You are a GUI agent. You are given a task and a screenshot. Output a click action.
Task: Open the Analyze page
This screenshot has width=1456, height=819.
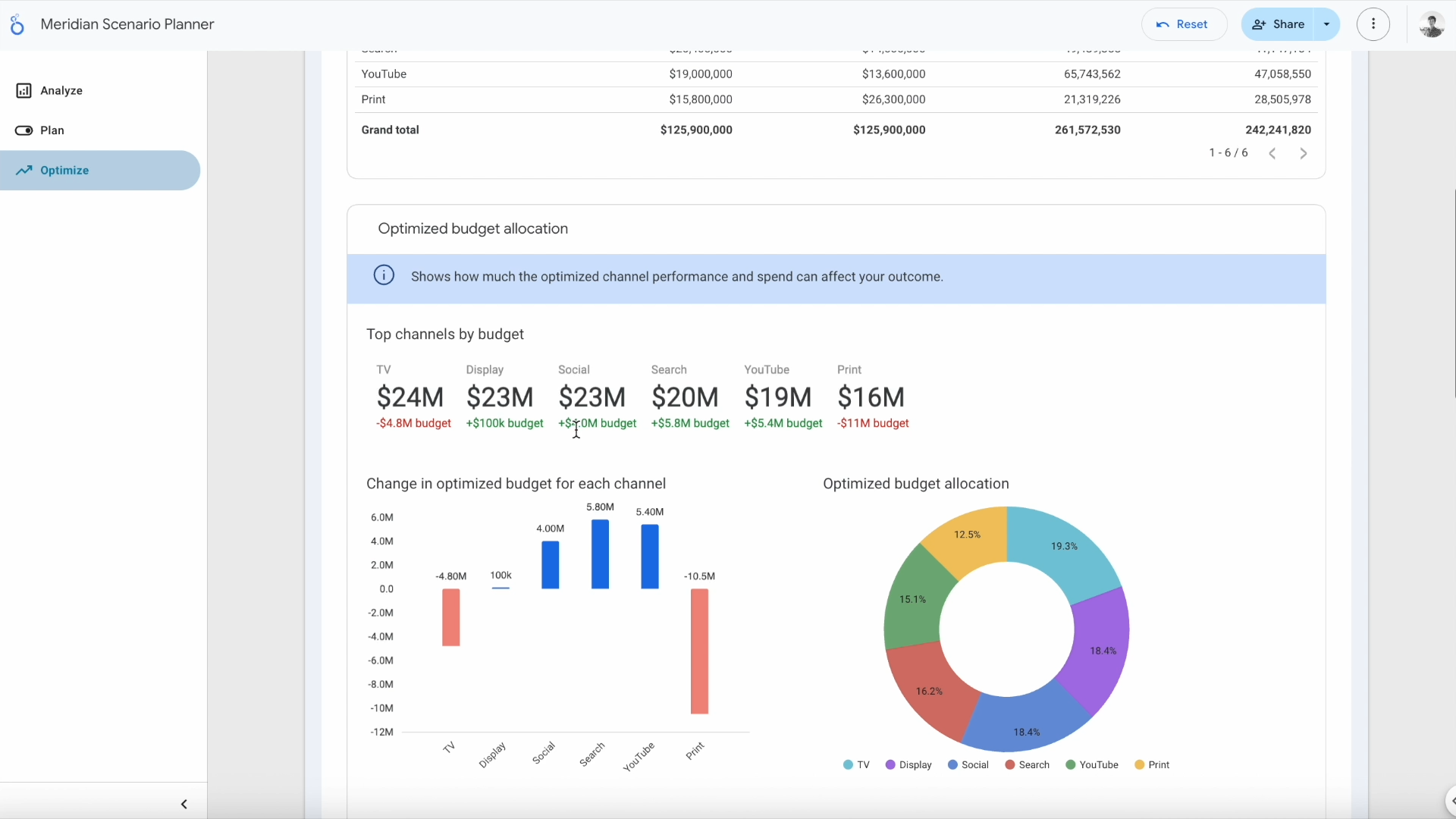coord(61,91)
